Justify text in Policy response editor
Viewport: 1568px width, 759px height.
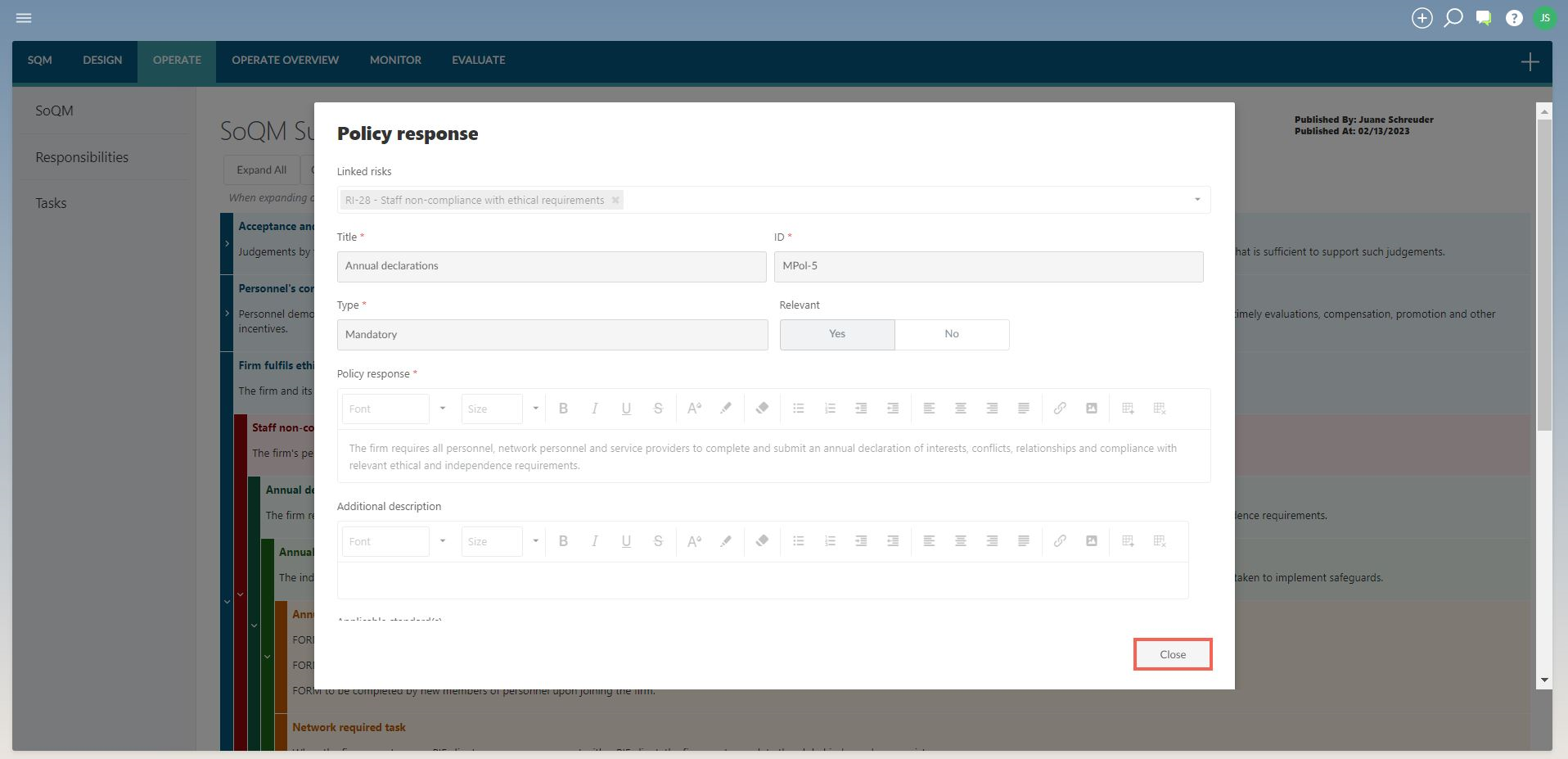click(1024, 409)
